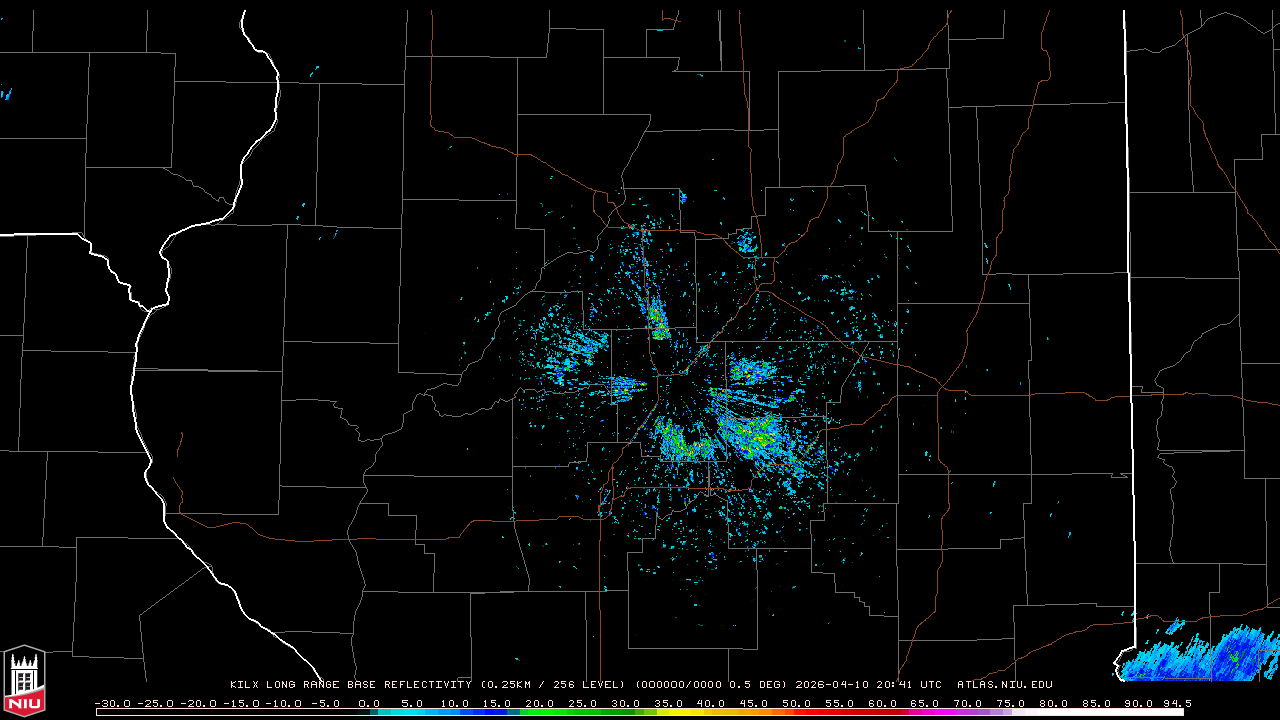
Task: Click the "25.0" reflectivity scale label
Action: 584,704
